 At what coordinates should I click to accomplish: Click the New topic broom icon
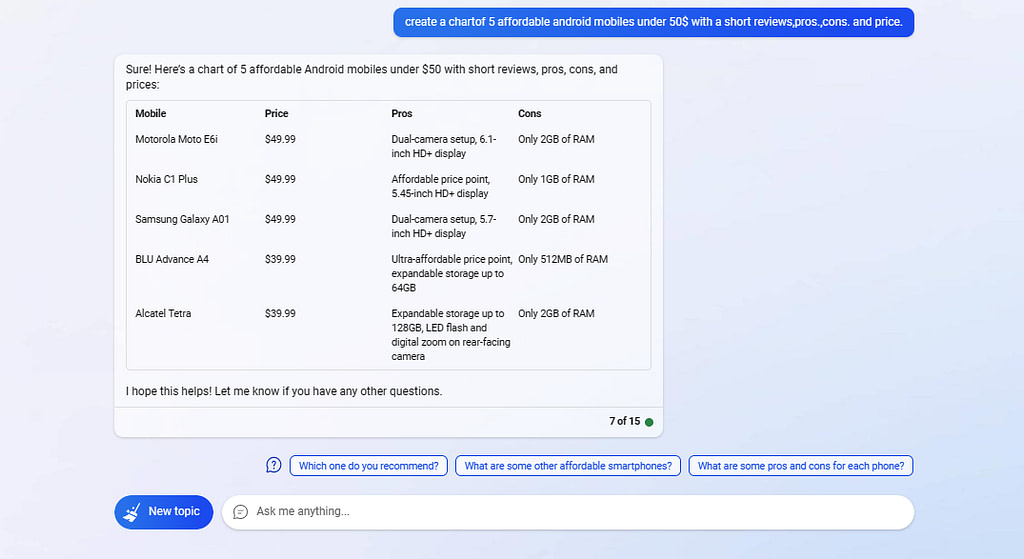pyautogui.click(x=132, y=512)
